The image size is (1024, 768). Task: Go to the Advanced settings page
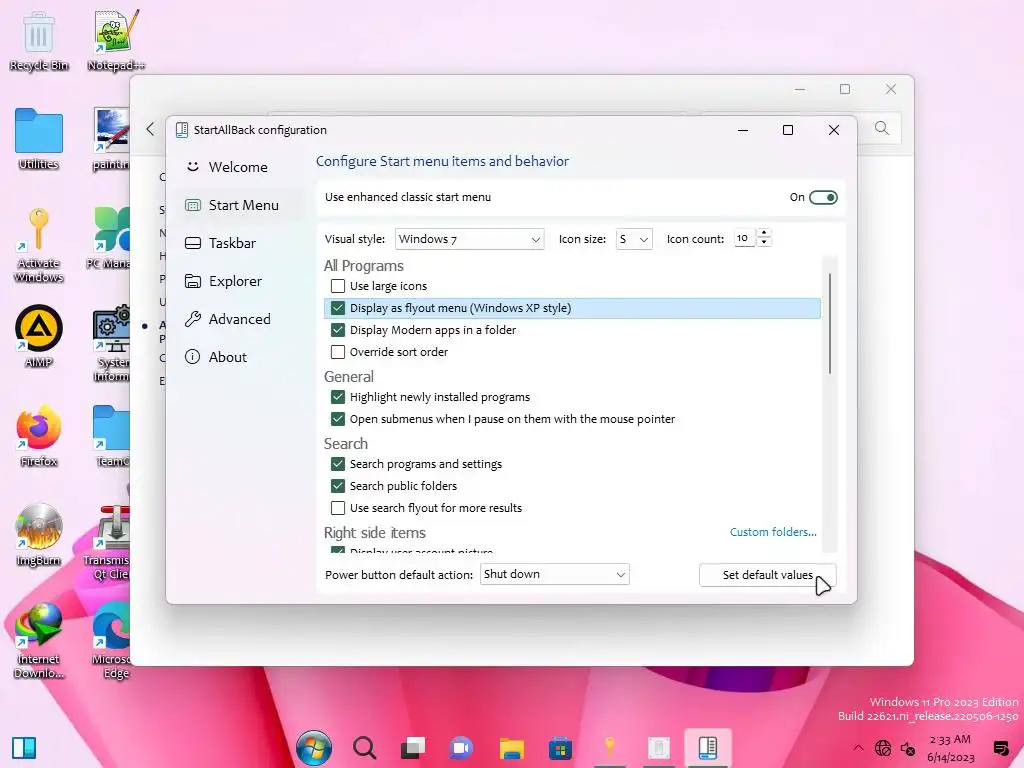(x=238, y=319)
